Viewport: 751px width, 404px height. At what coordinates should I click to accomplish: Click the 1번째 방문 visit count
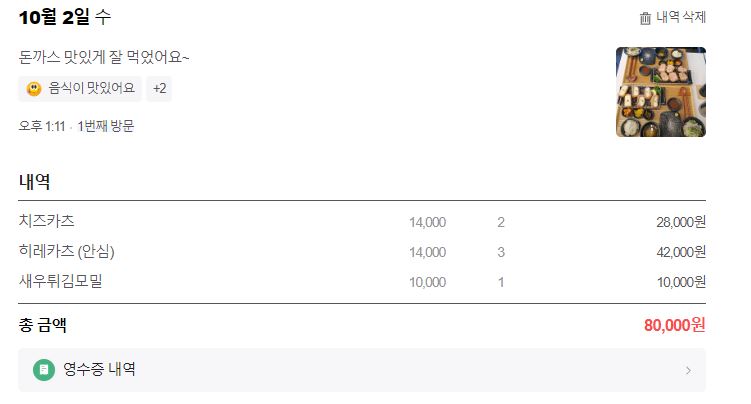pos(106,126)
